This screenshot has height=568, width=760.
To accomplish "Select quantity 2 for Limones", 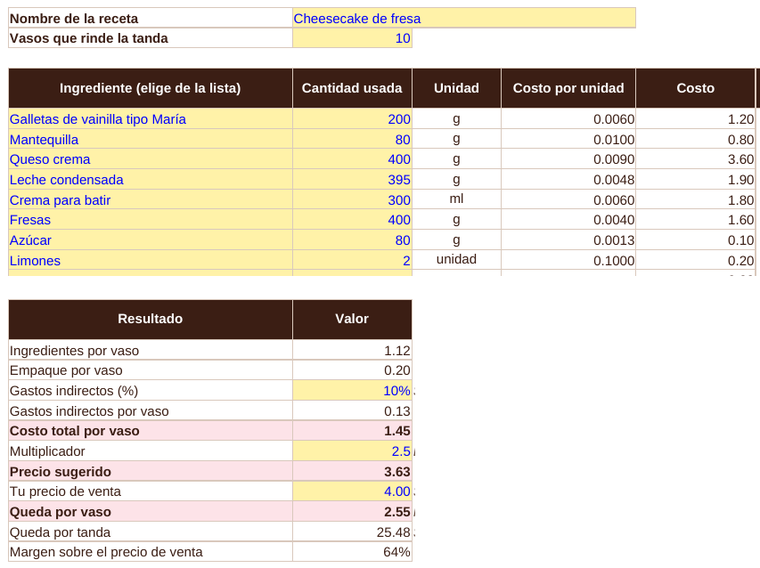I will coord(352,260).
